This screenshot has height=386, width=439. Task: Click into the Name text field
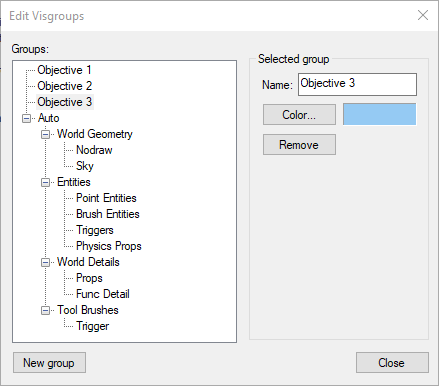click(357, 84)
